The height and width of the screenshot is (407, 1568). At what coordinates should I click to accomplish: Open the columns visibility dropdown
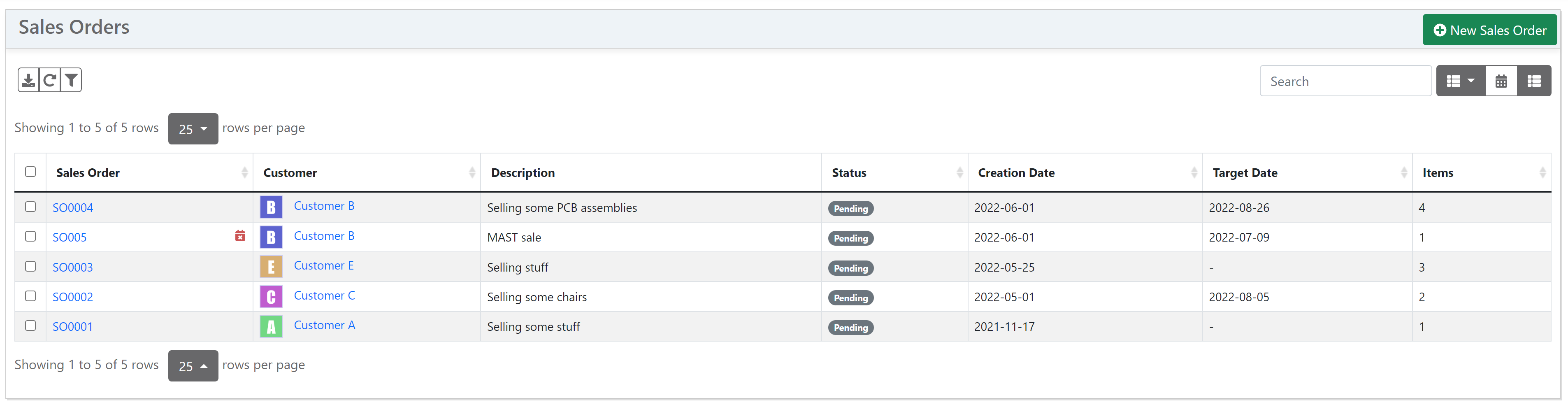[x=1460, y=81]
